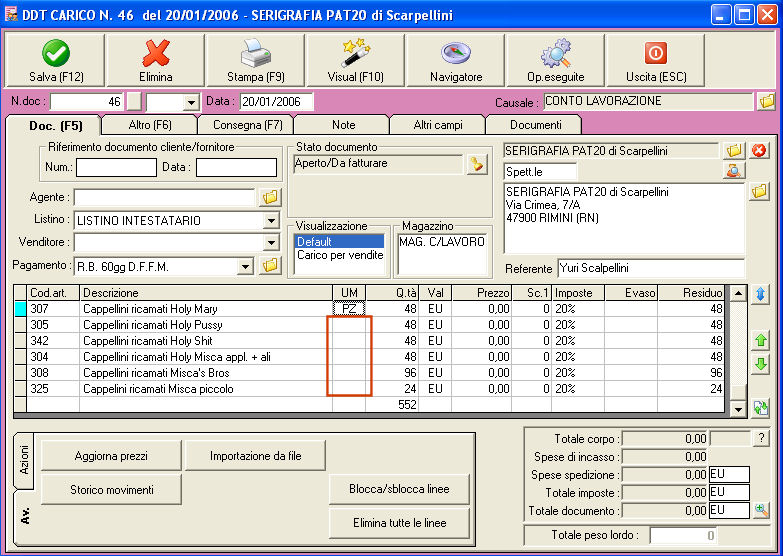The height and width of the screenshot is (556, 783).
Task: Open the dropdown after N.doc number
Action: coord(190,103)
